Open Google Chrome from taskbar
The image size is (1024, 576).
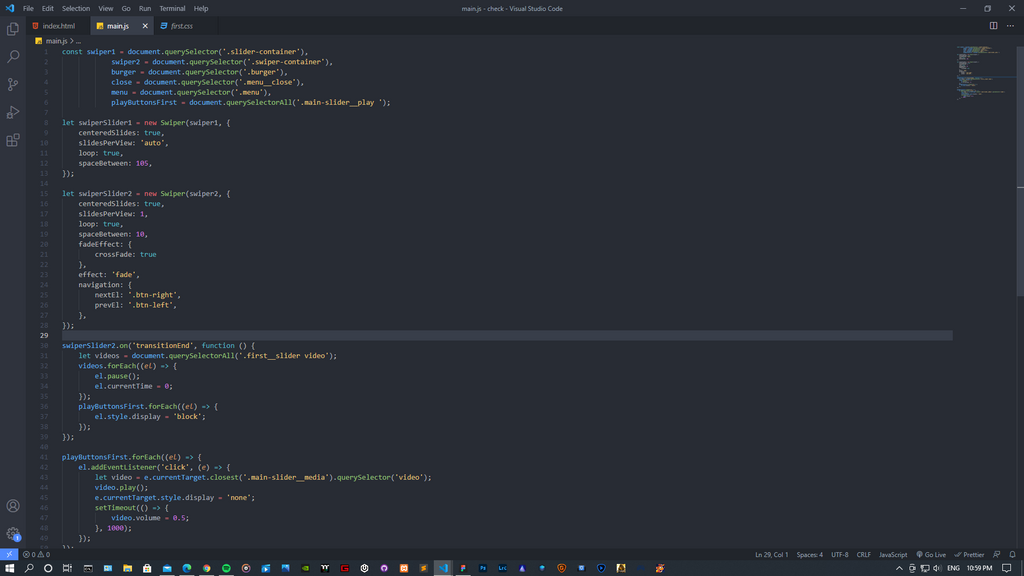tap(206, 568)
